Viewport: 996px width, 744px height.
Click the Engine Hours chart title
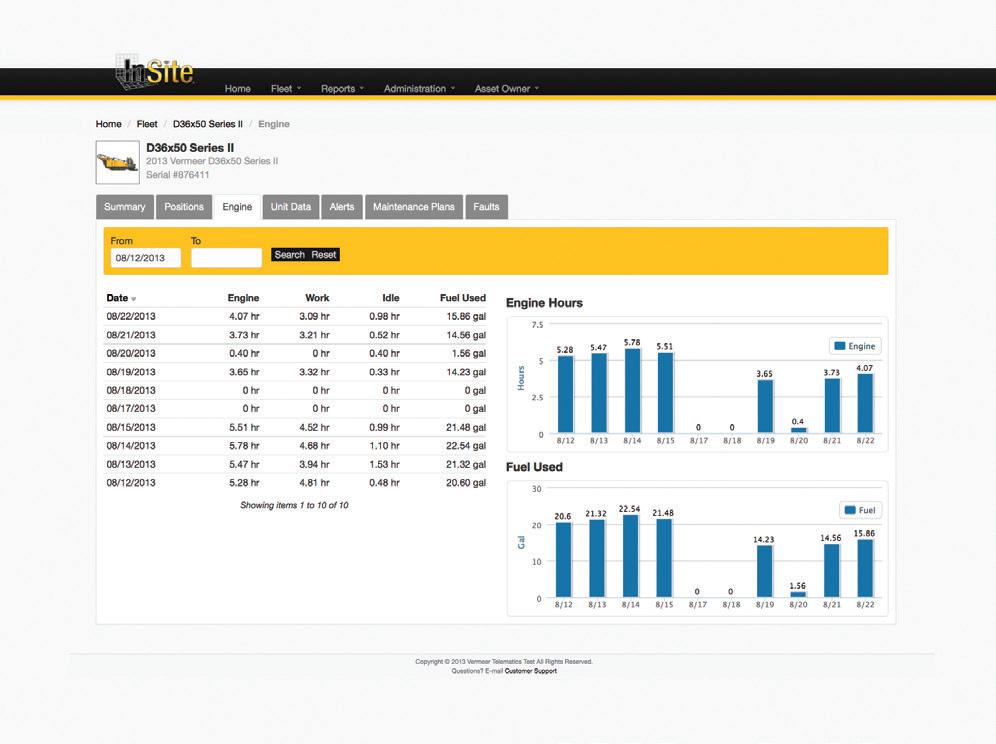coord(544,303)
